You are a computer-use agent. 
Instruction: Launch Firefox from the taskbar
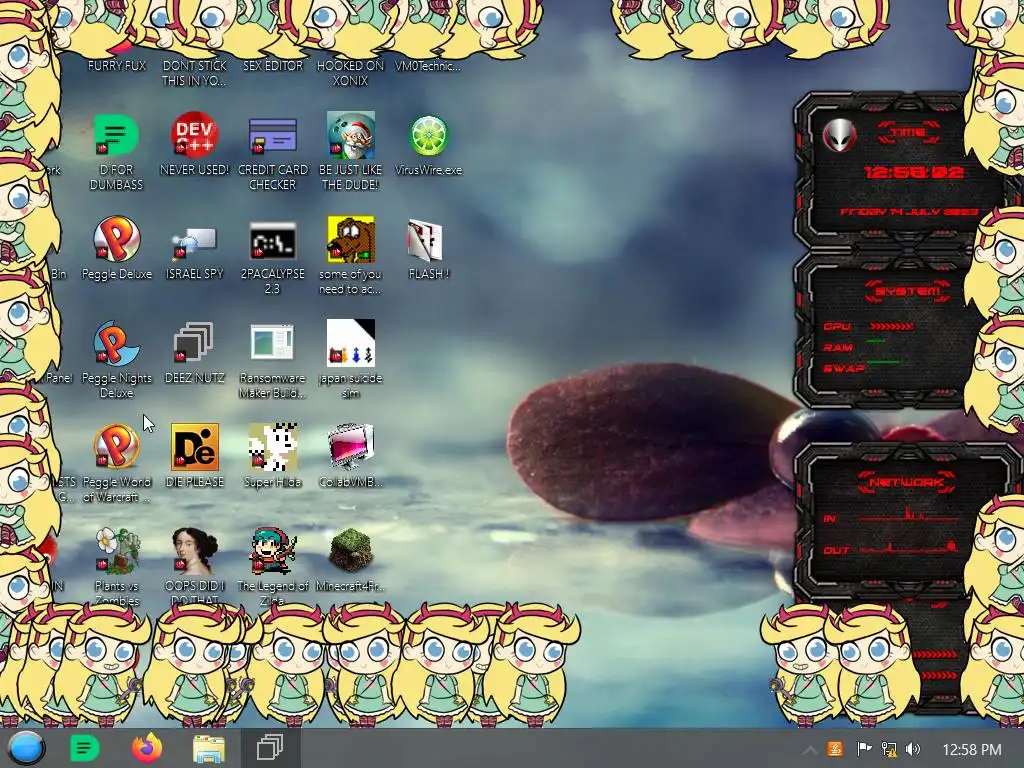147,748
